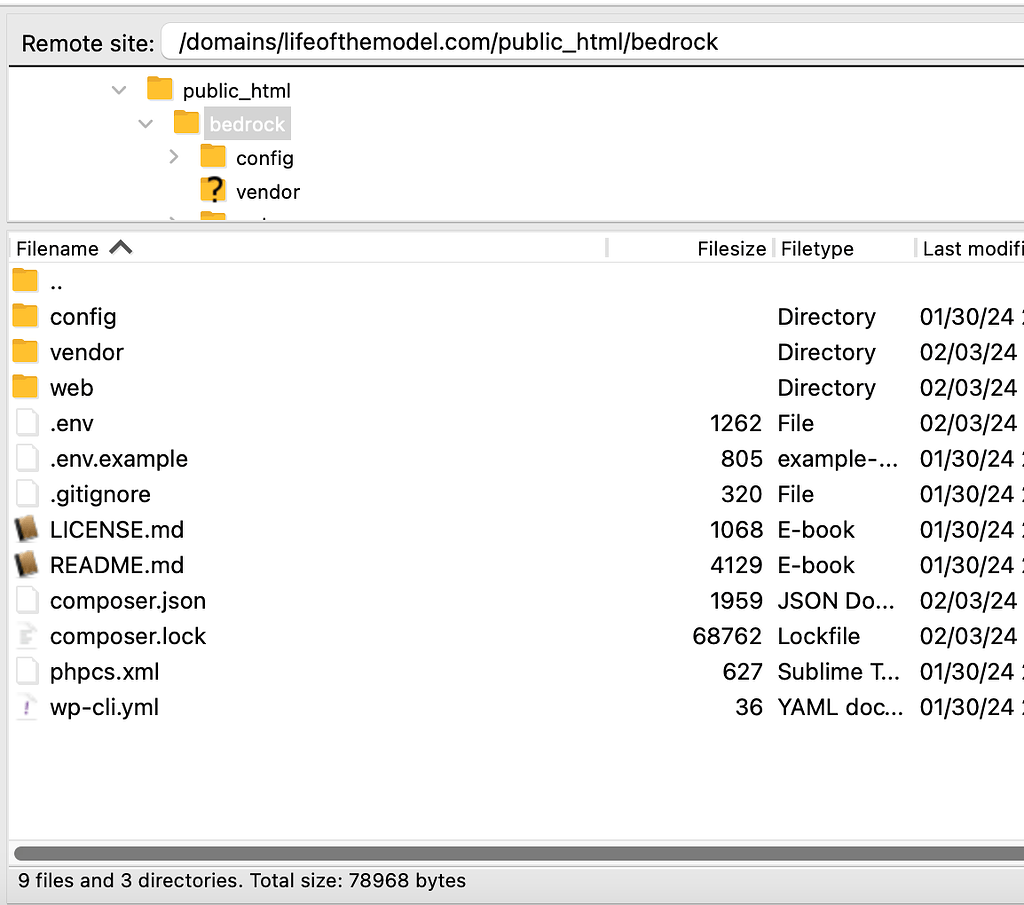Open the config folder icon in file list
Viewport: 1024px width, 905px height.
[x=24, y=316]
